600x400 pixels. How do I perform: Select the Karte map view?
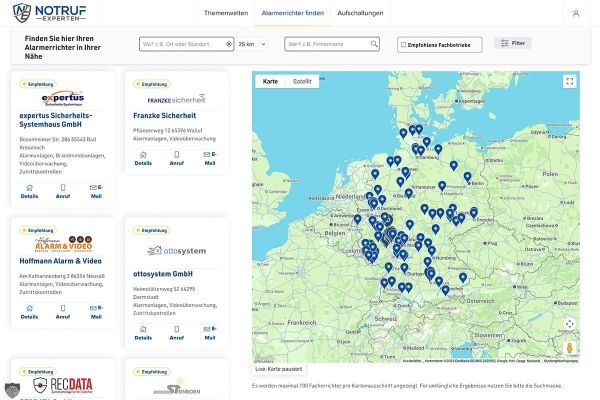pos(270,81)
